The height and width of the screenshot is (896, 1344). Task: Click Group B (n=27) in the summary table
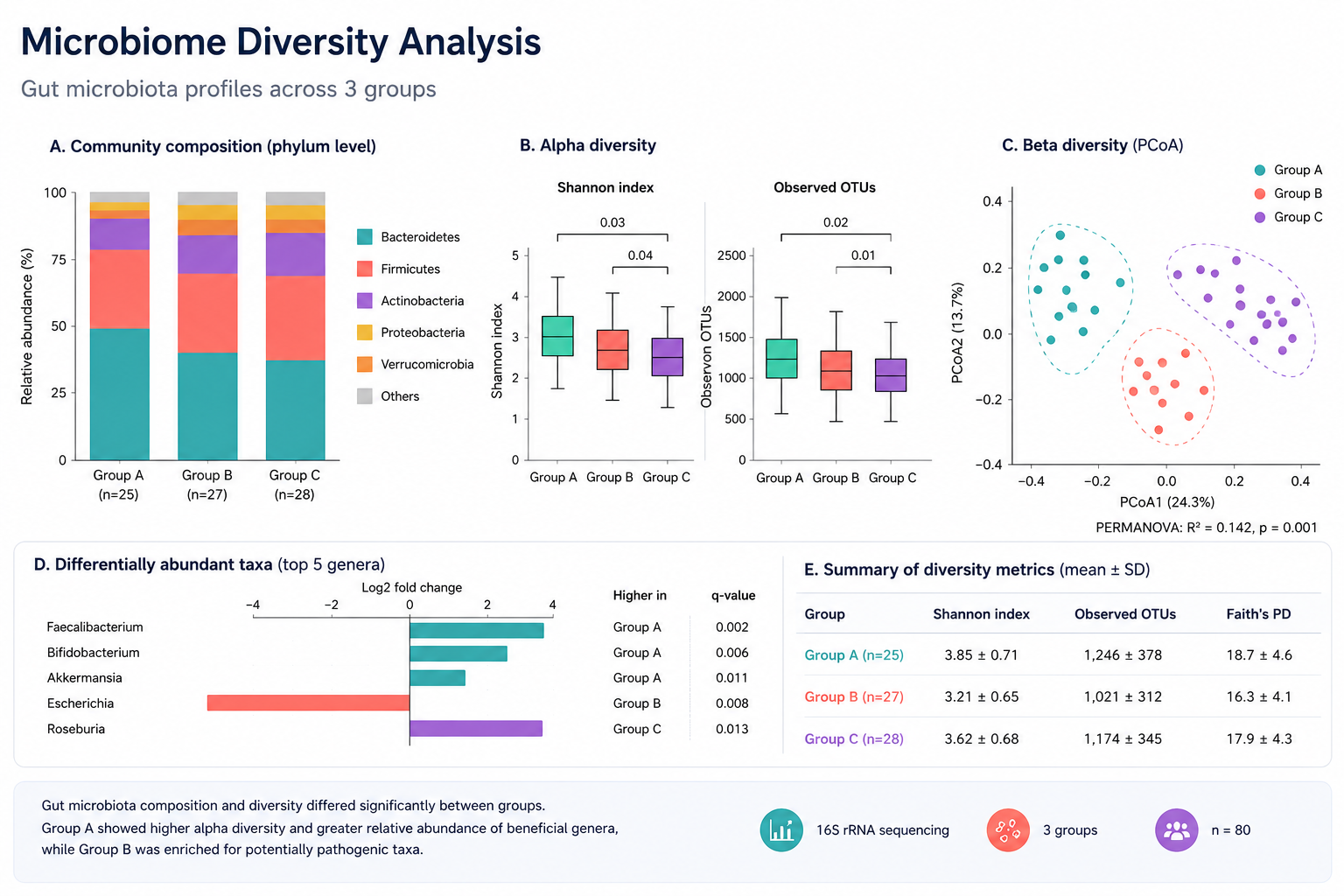point(854,697)
